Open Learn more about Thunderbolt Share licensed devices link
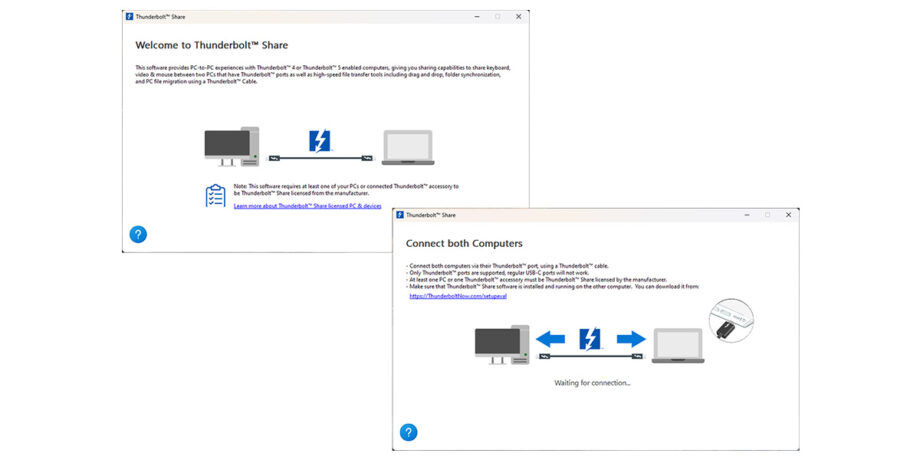This screenshot has width=920, height=460. click(x=307, y=205)
